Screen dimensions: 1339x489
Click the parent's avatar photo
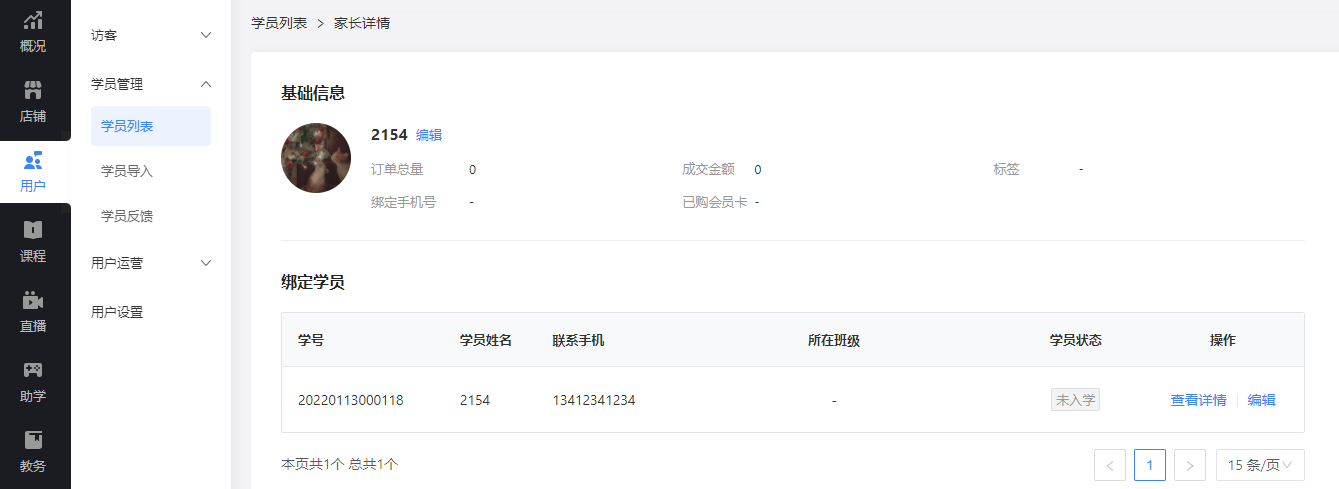[x=316, y=158]
